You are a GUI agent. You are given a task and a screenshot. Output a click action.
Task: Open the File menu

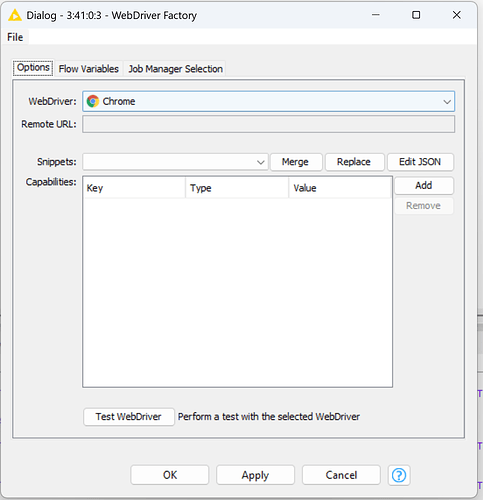15,37
